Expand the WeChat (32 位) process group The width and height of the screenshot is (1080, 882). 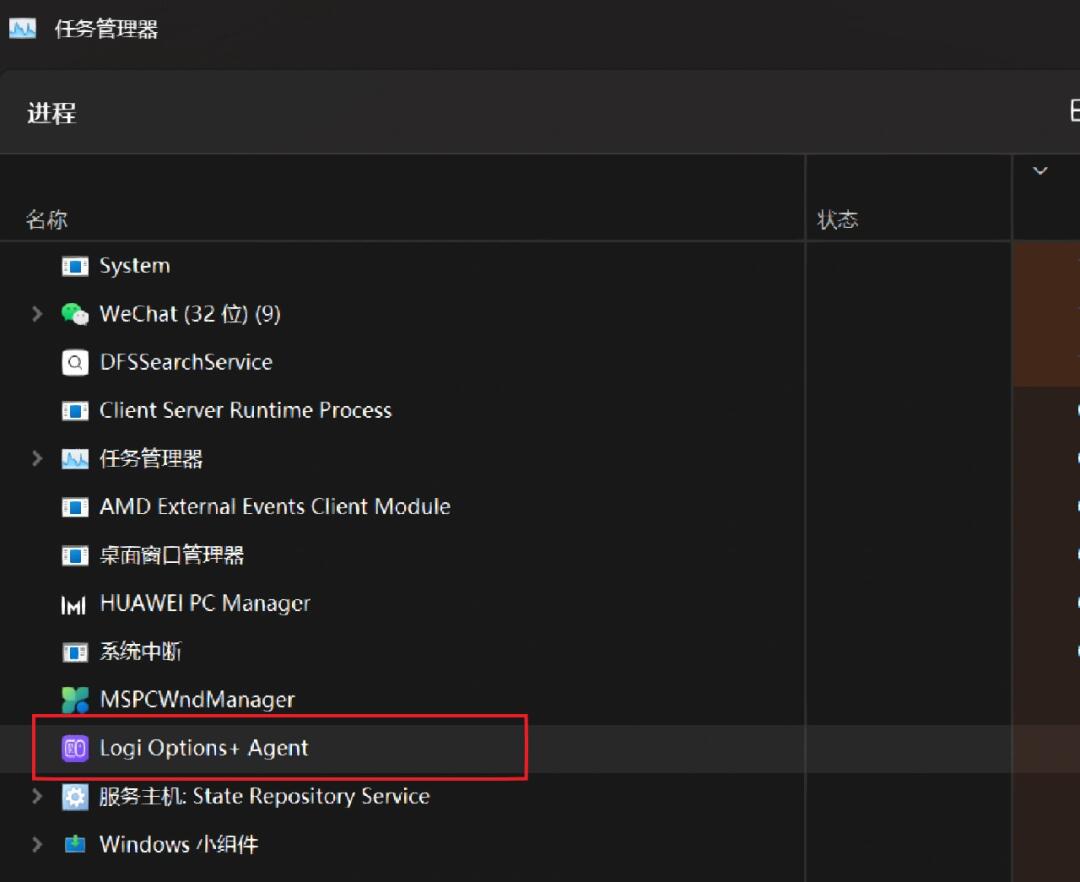(x=37, y=314)
